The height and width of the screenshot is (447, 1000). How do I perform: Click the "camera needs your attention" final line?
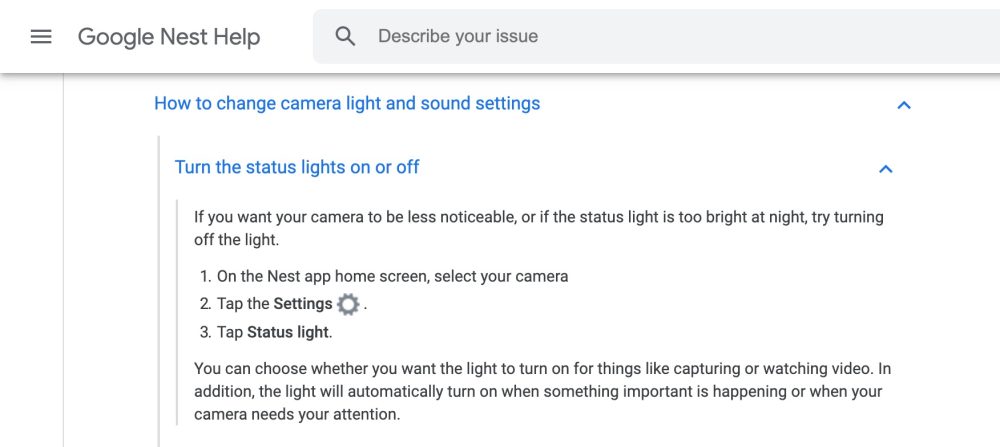pyautogui.click(x=297, y=414)
